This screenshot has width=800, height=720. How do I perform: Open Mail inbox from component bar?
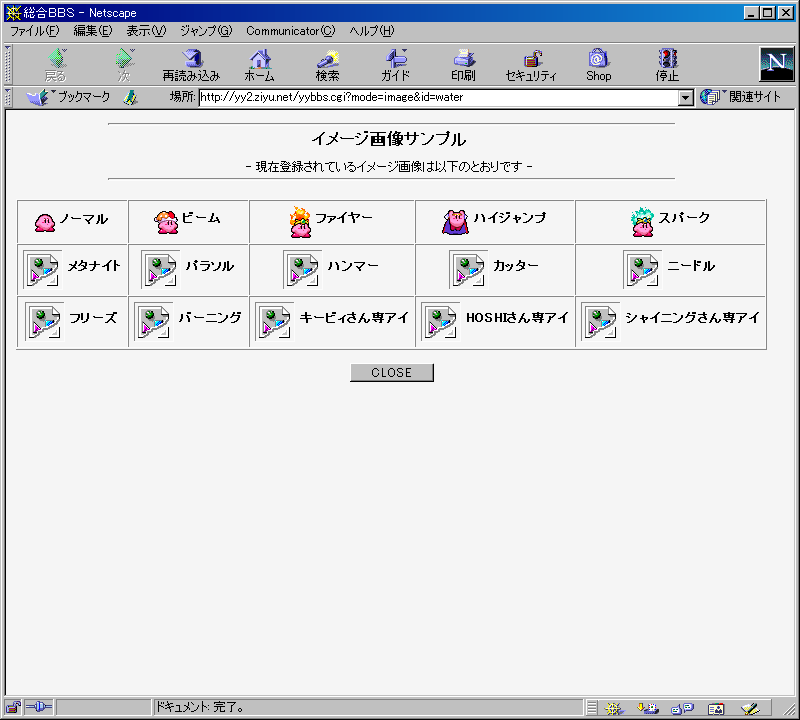(x=647, y=708)
